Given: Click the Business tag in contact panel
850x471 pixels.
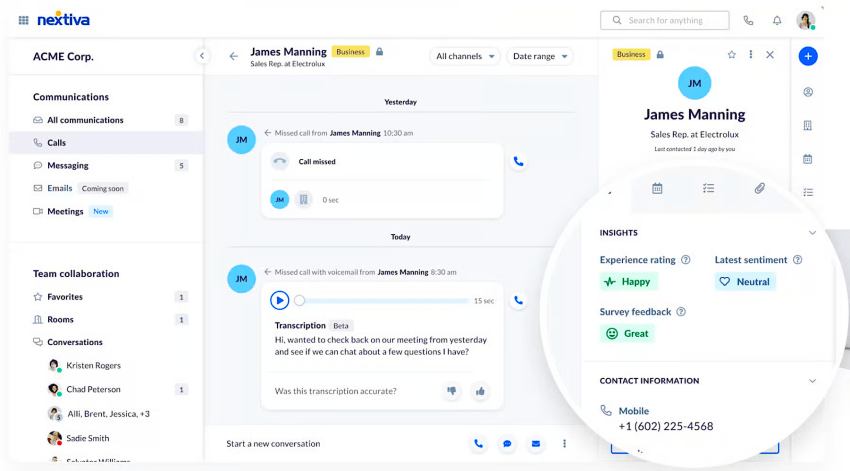Looking at the screenshot, I should click(x=631, y=54).
